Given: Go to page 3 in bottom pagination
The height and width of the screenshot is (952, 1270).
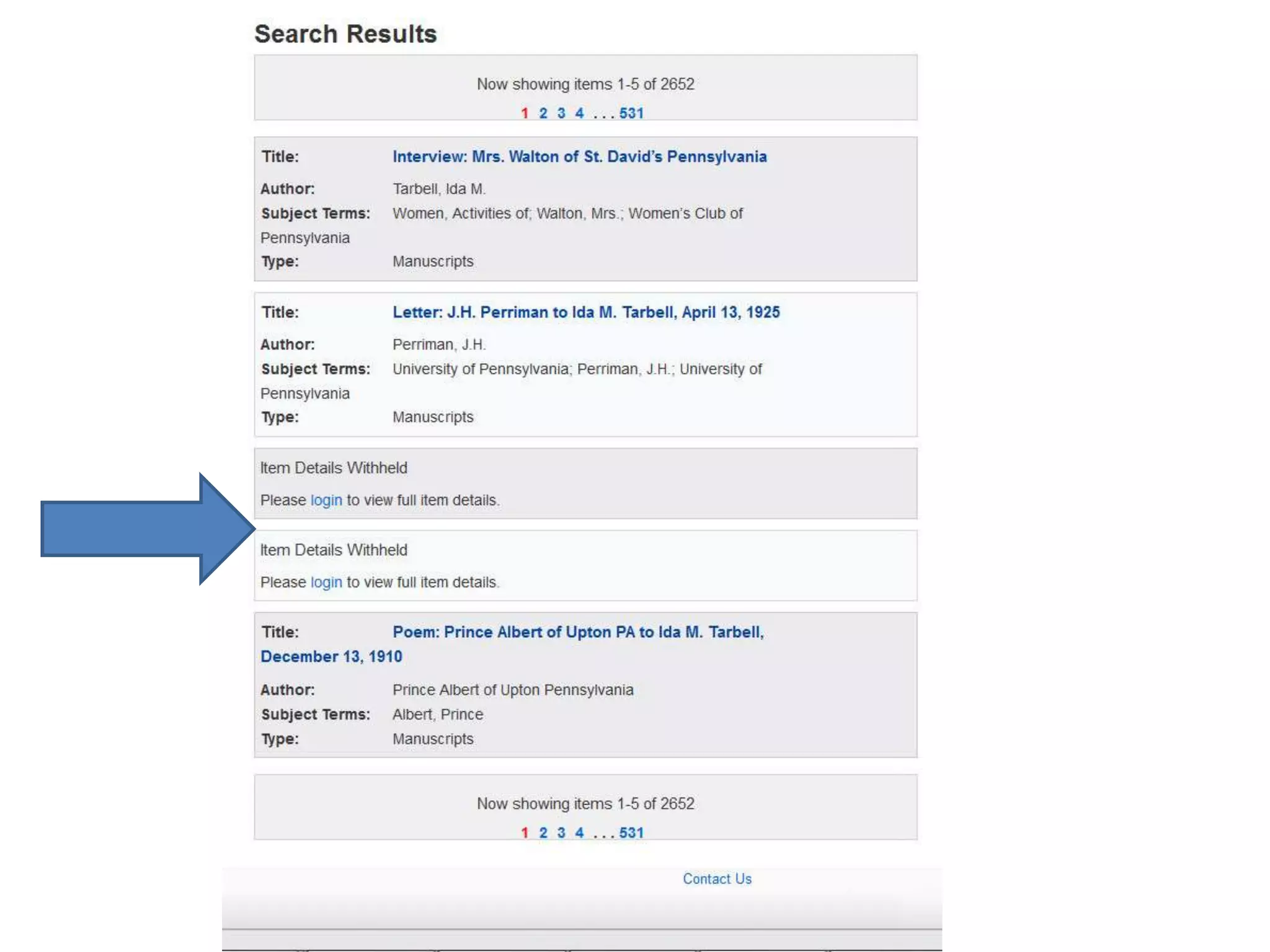Looking at the screenshot, I should (561, 833).
